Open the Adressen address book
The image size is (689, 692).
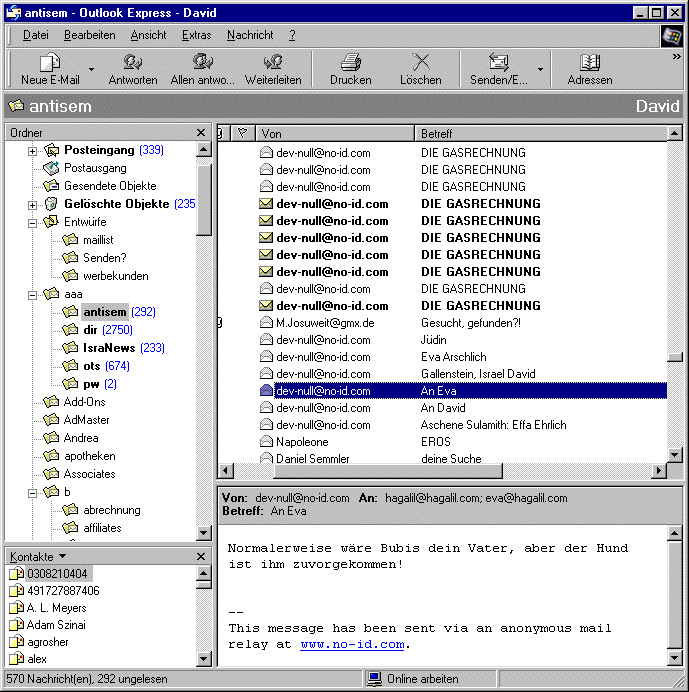590,63
